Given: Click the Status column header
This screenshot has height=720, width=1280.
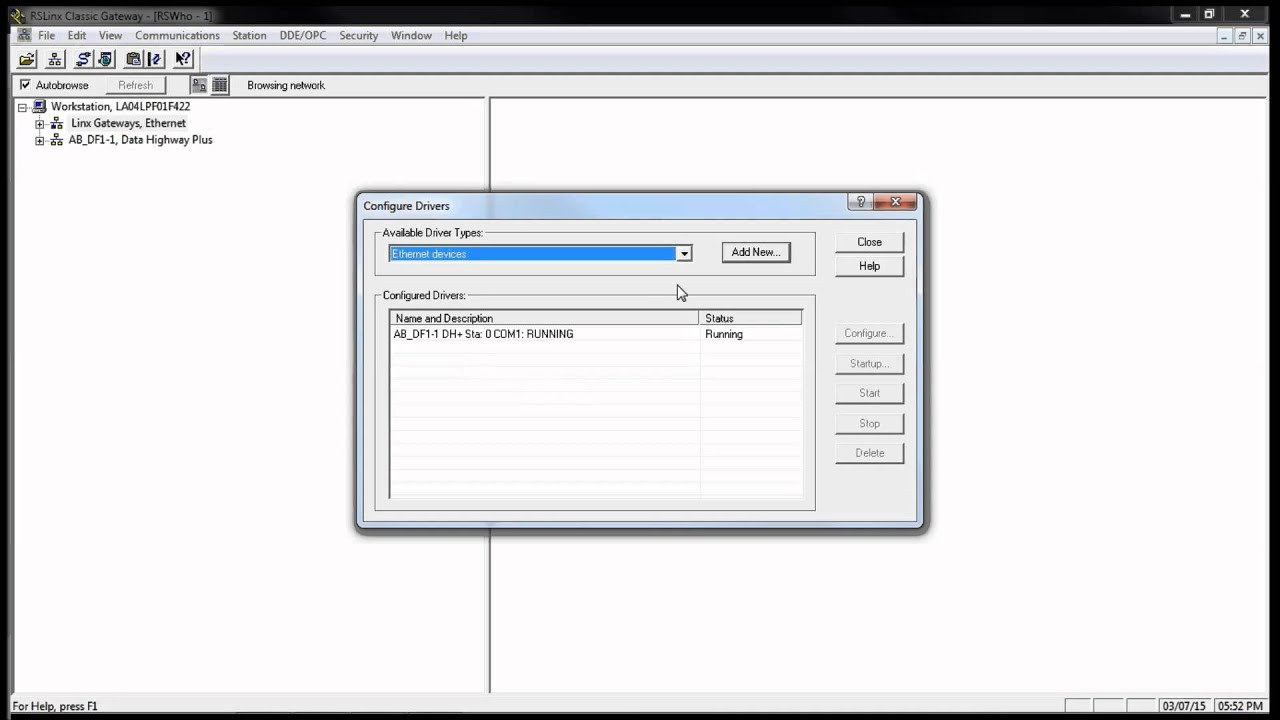Looking at the screenshot, I should pos(750,318).
